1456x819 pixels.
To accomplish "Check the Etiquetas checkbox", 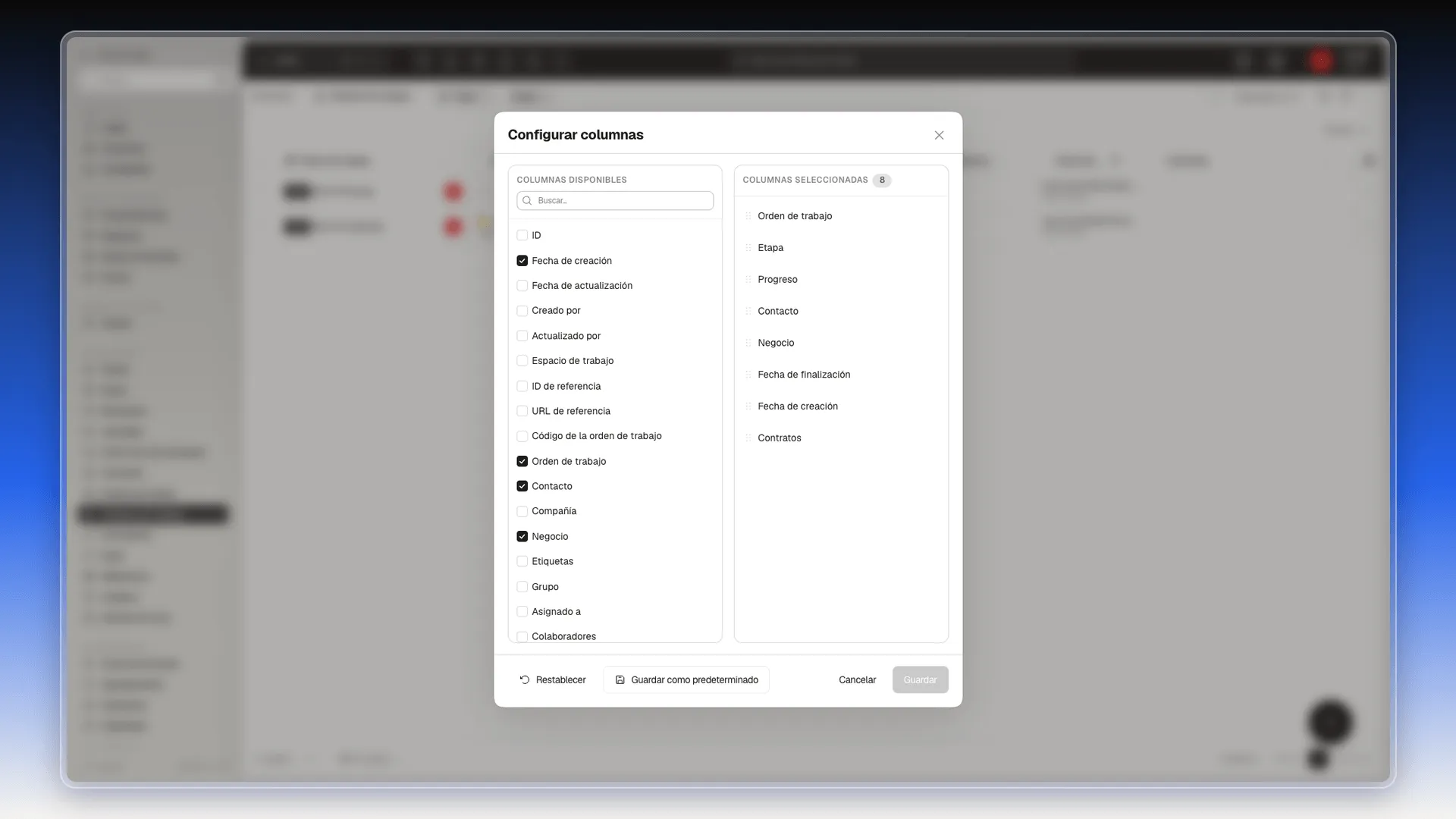I will tap(522, 561).
